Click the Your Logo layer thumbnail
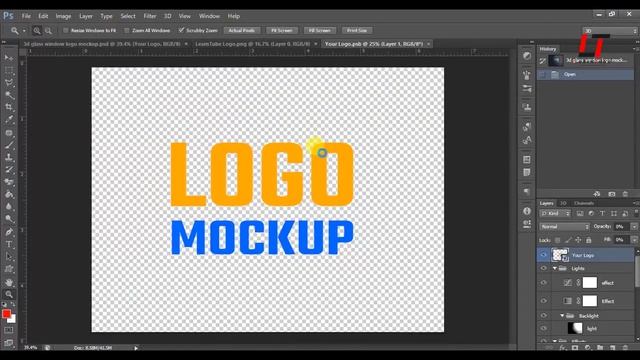 pos(560,255)
